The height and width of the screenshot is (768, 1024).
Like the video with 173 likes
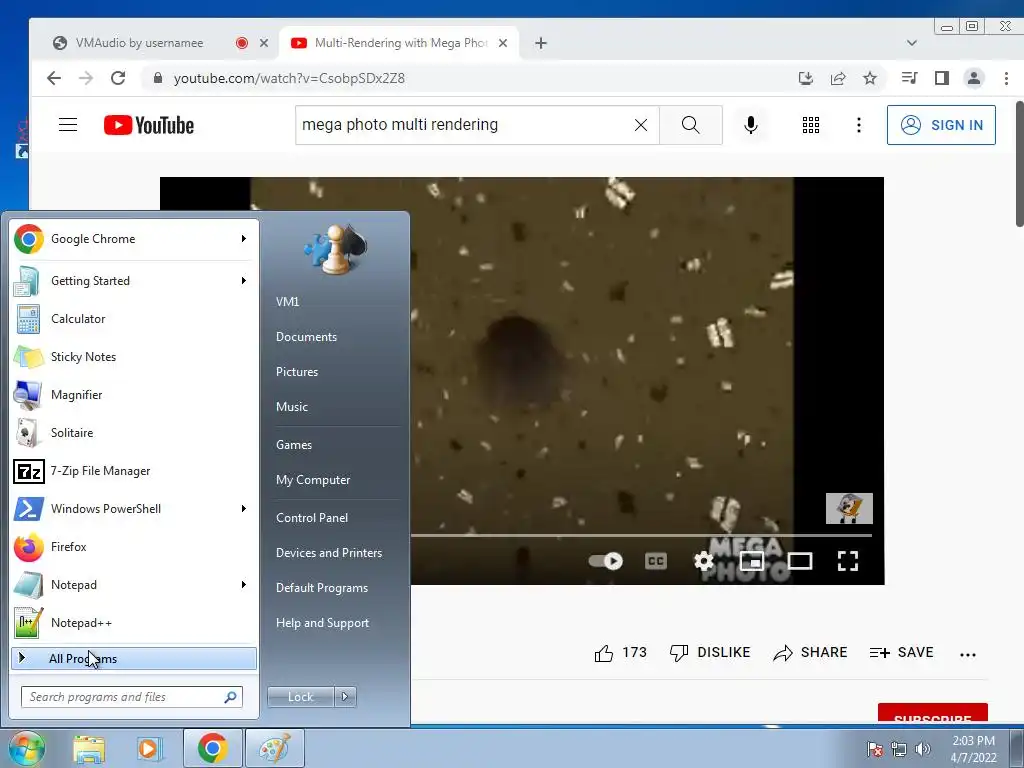620,652
